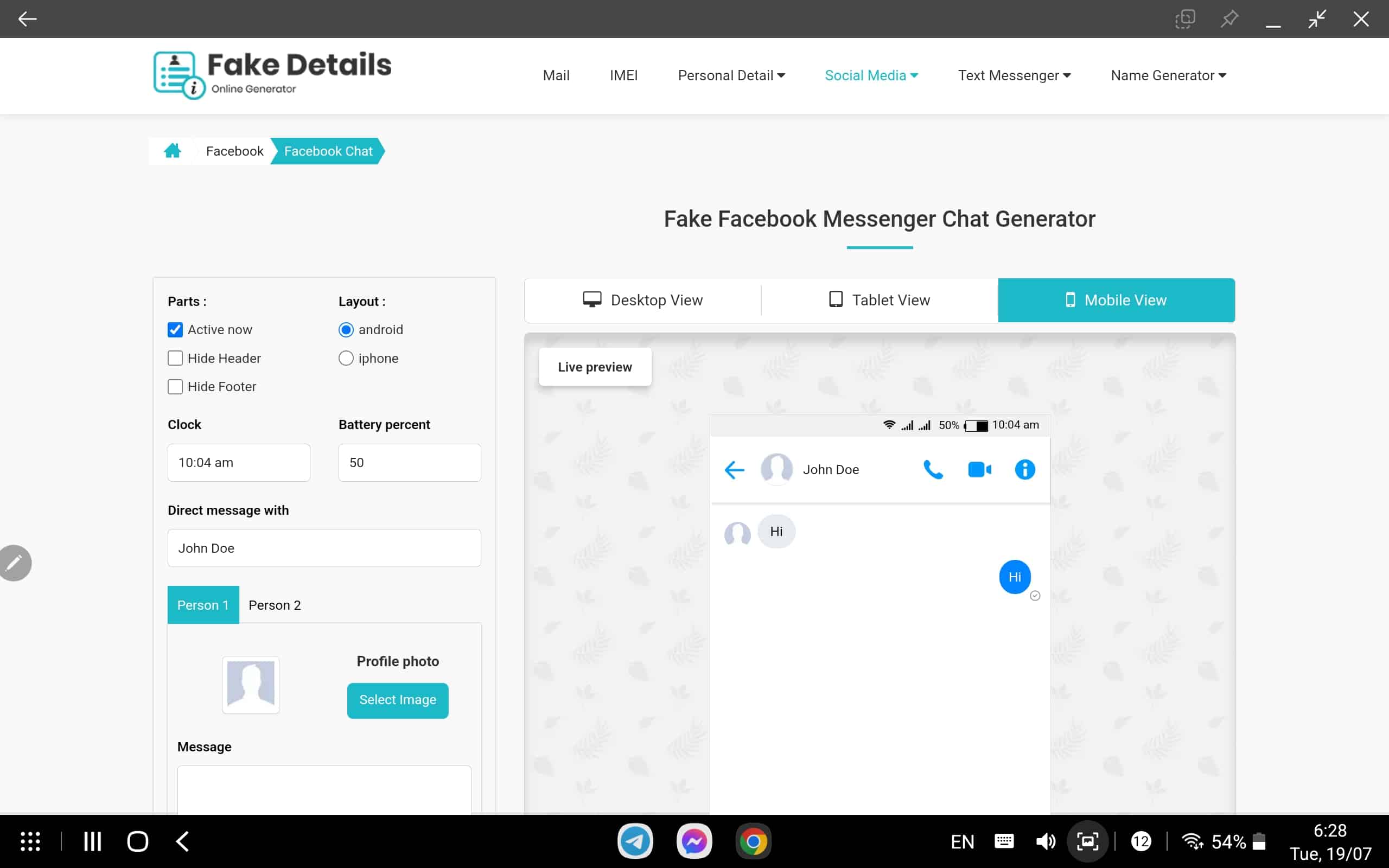
Task: Expand the Name Generator dropdown
Action: [x=1168, y=75]
